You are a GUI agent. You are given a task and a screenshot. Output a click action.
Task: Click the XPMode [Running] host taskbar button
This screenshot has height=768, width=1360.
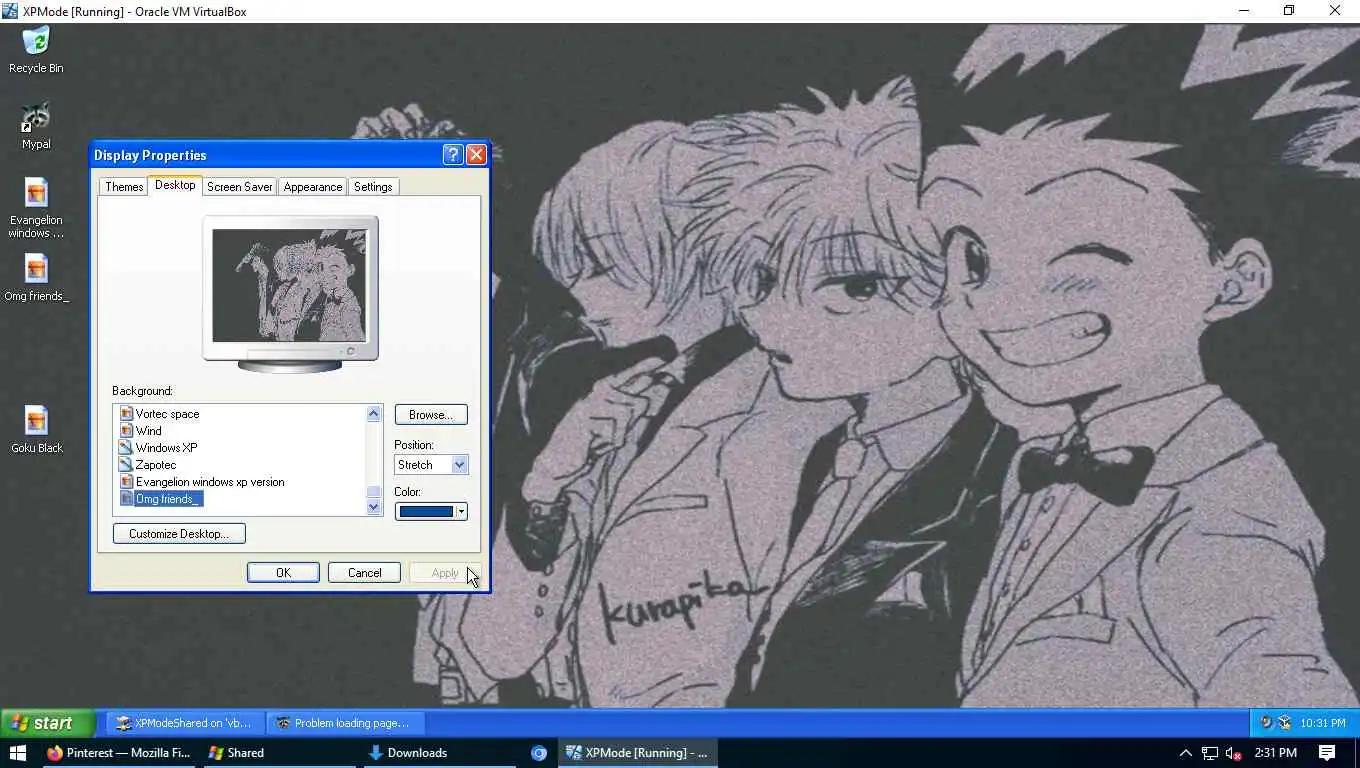coord(637,753)
